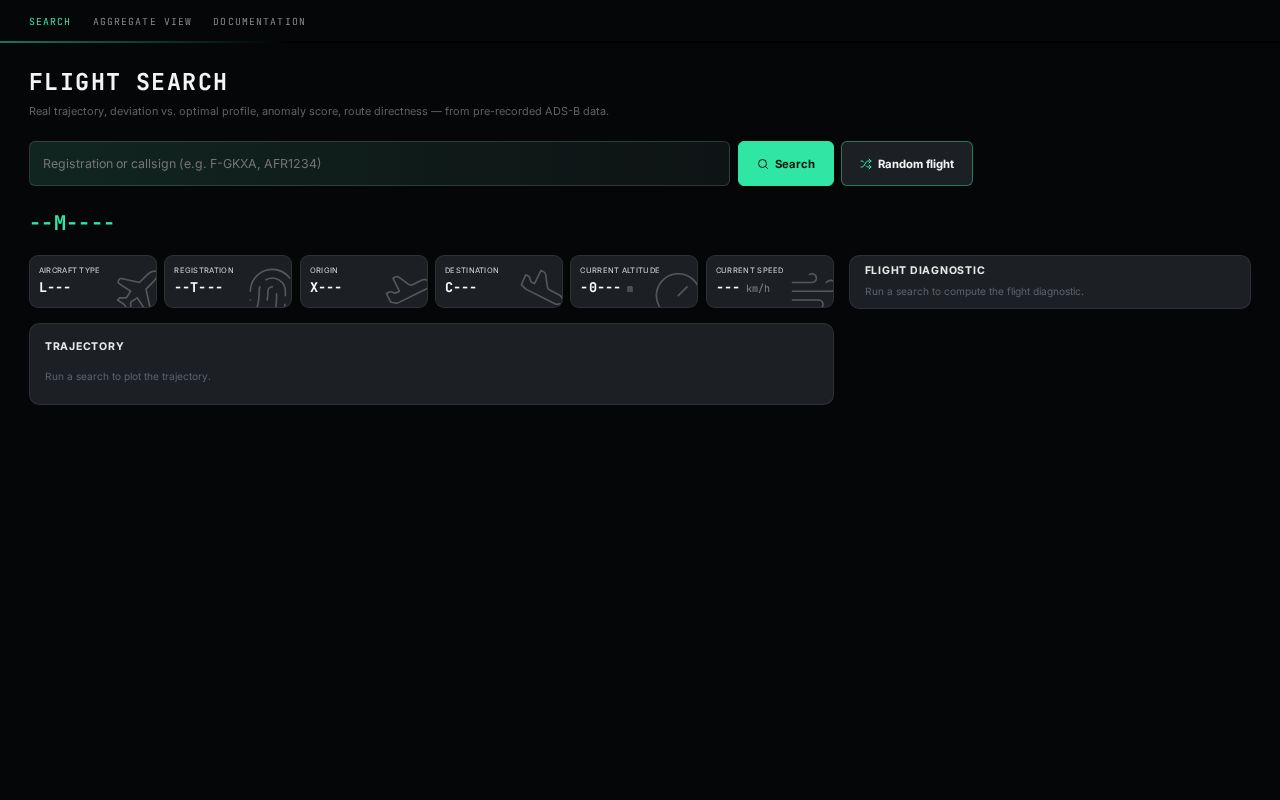Click the gauge icon in Current Altitude card

tap(677, 291)
